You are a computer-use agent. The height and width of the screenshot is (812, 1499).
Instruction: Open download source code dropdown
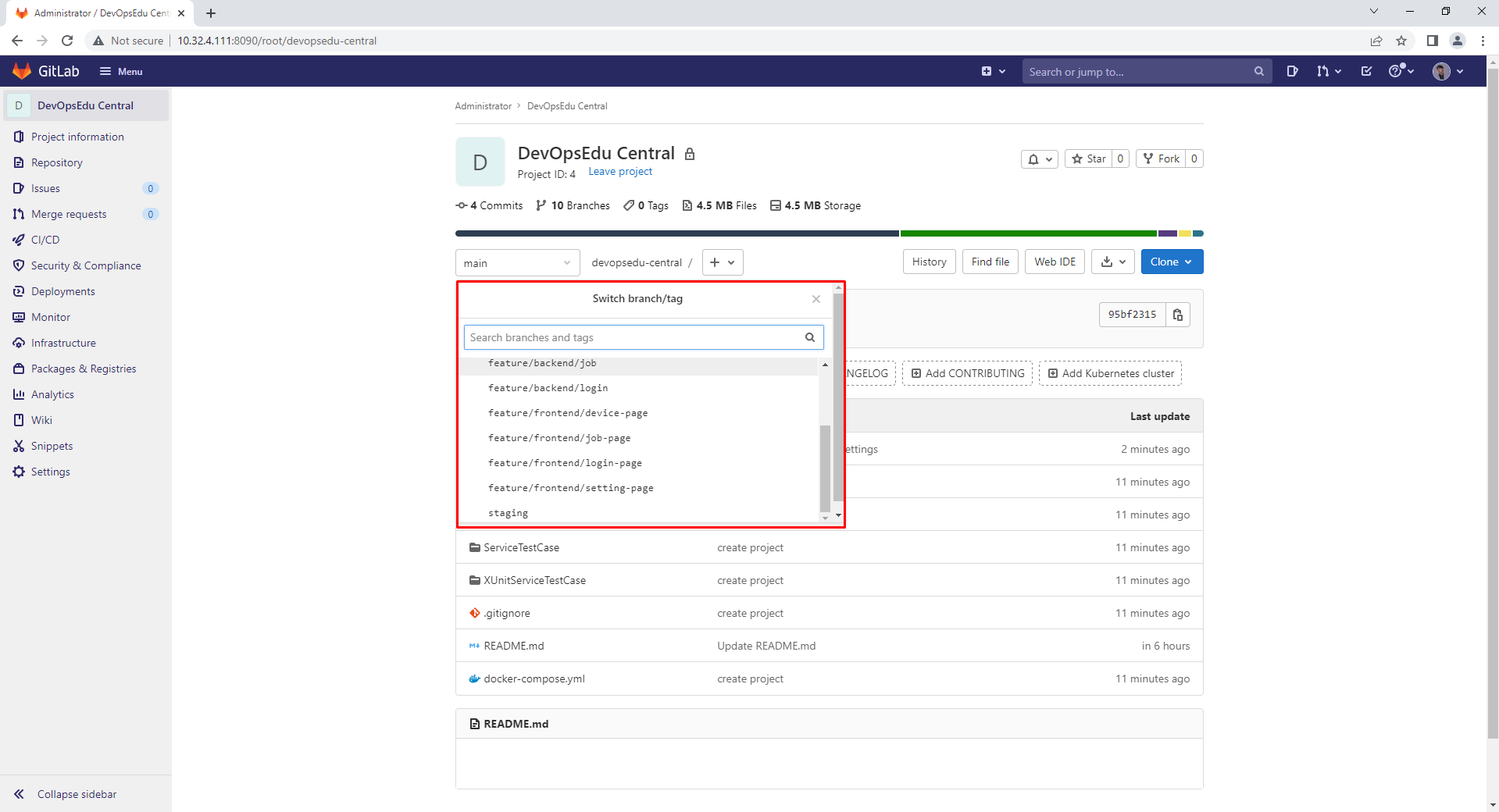click(1113, 262)
